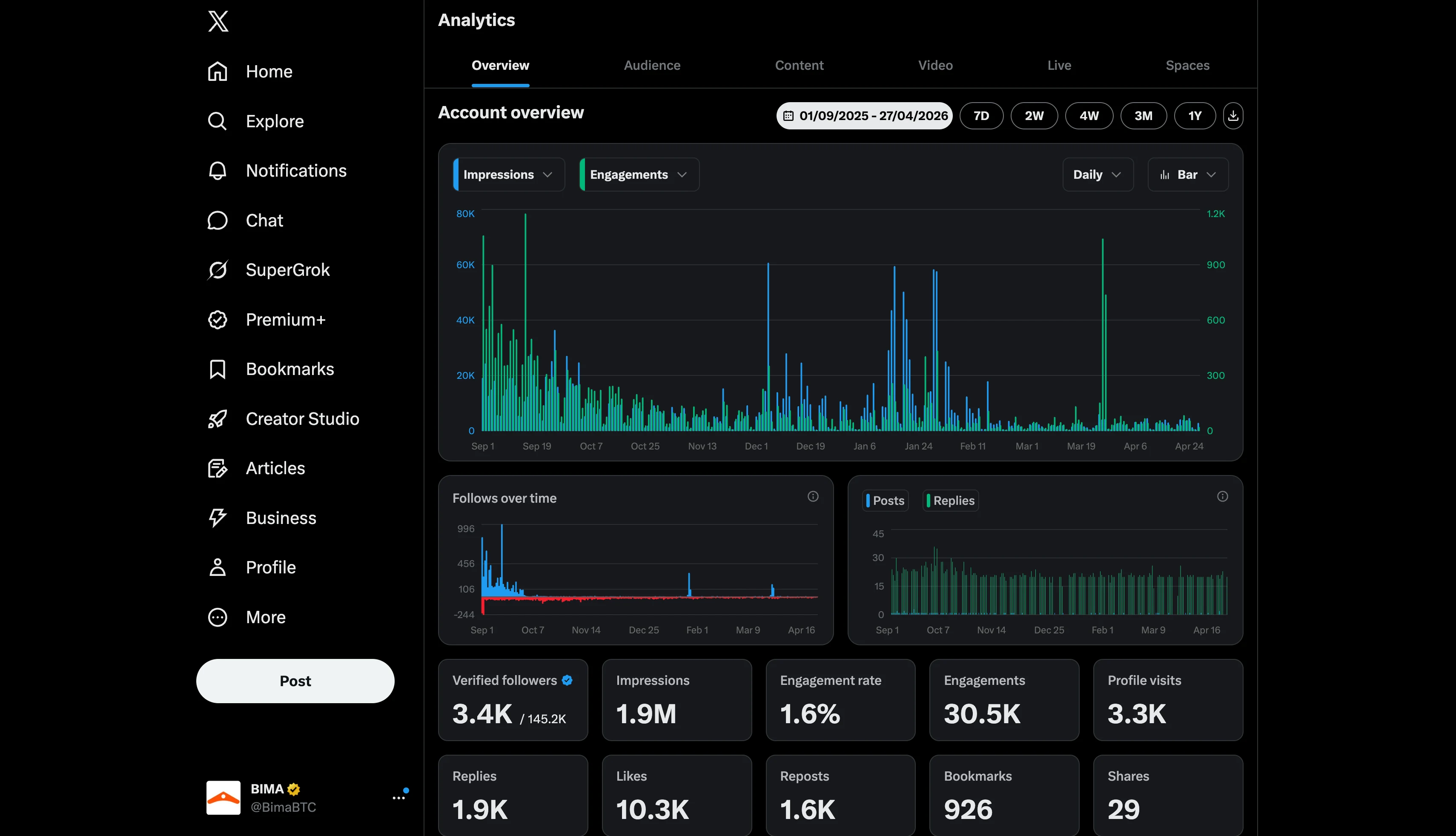Click the Replies 1.9K card
Screen dimensions: 1456x836
513,795
